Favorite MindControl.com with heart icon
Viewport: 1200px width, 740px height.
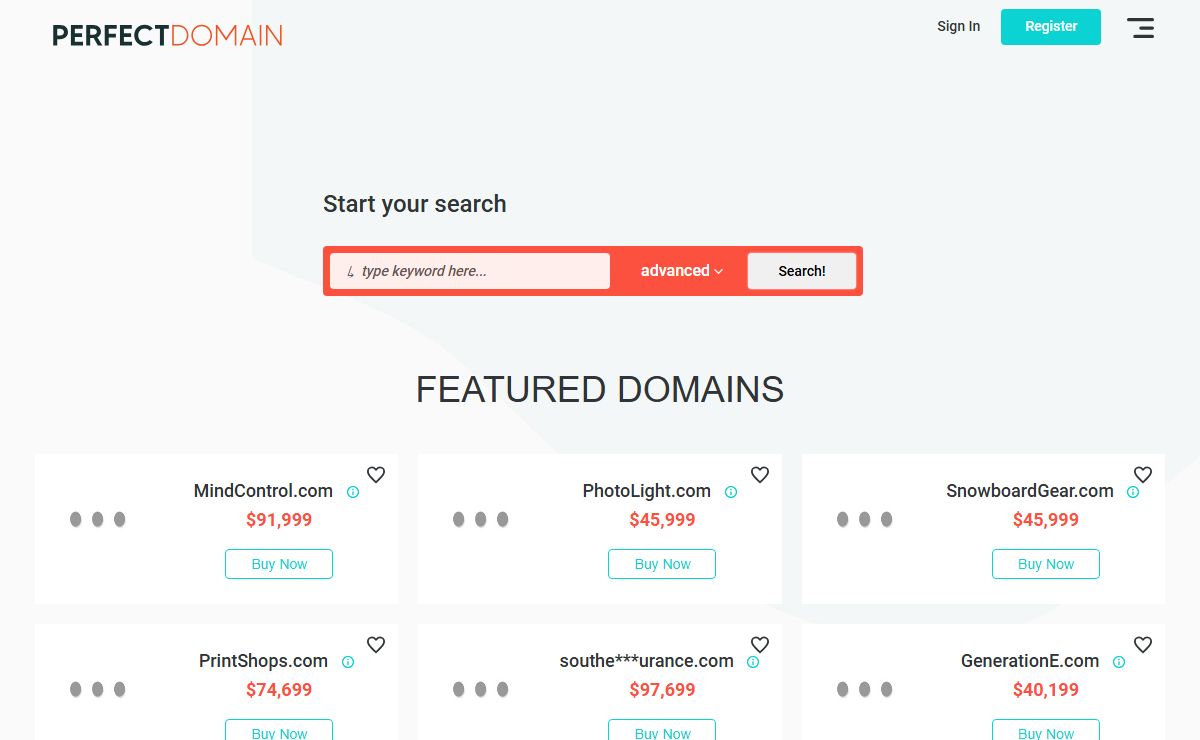pyautogui.click(x=376, y=475)
